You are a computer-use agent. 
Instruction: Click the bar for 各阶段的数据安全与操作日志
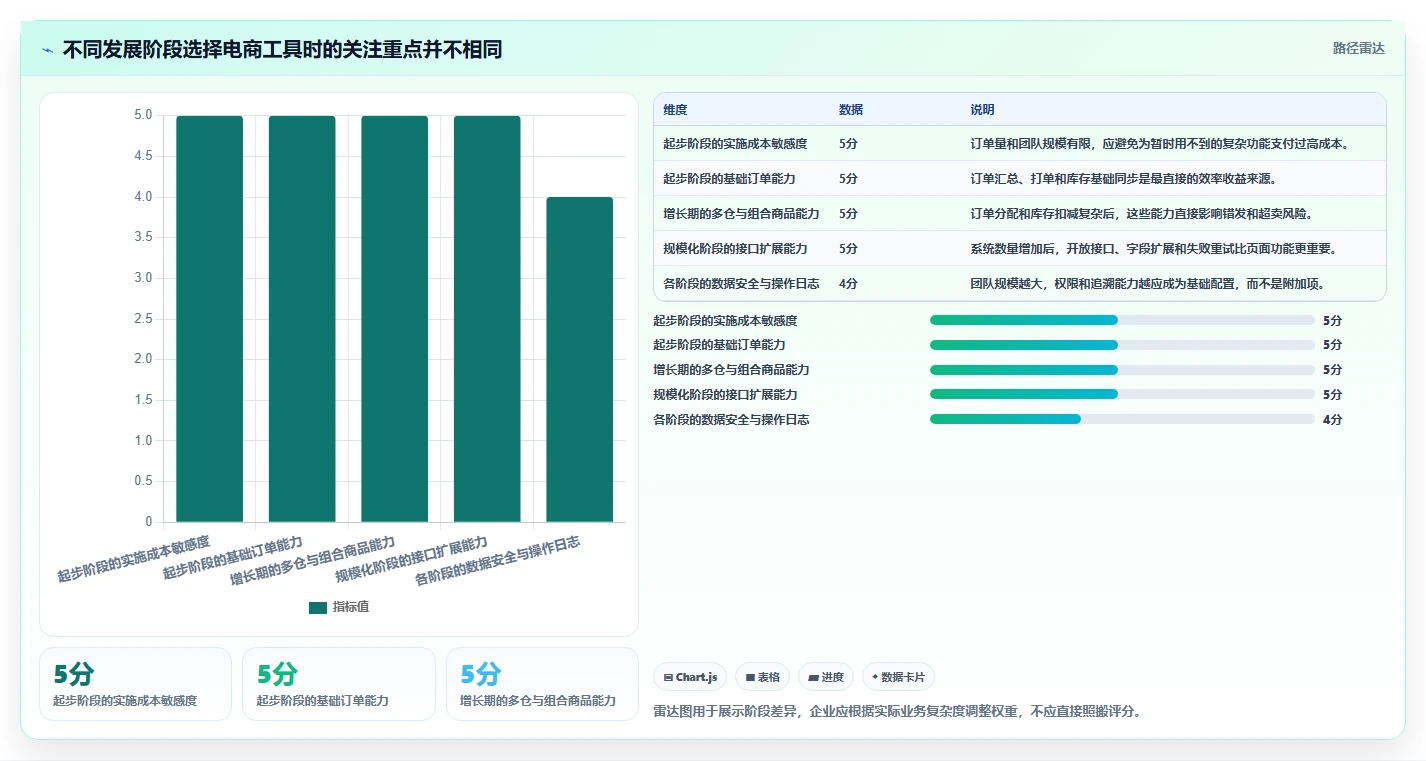pos(580,360)
